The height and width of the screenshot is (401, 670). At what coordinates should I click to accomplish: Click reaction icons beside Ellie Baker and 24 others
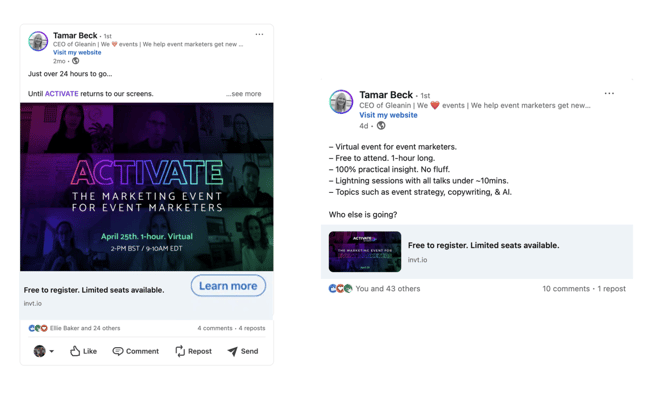coord(38,328)
